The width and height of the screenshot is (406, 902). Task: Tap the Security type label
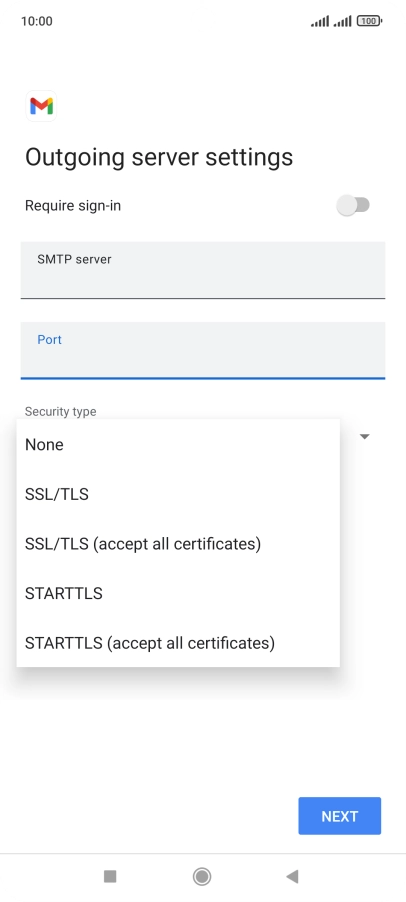[60, 411]
